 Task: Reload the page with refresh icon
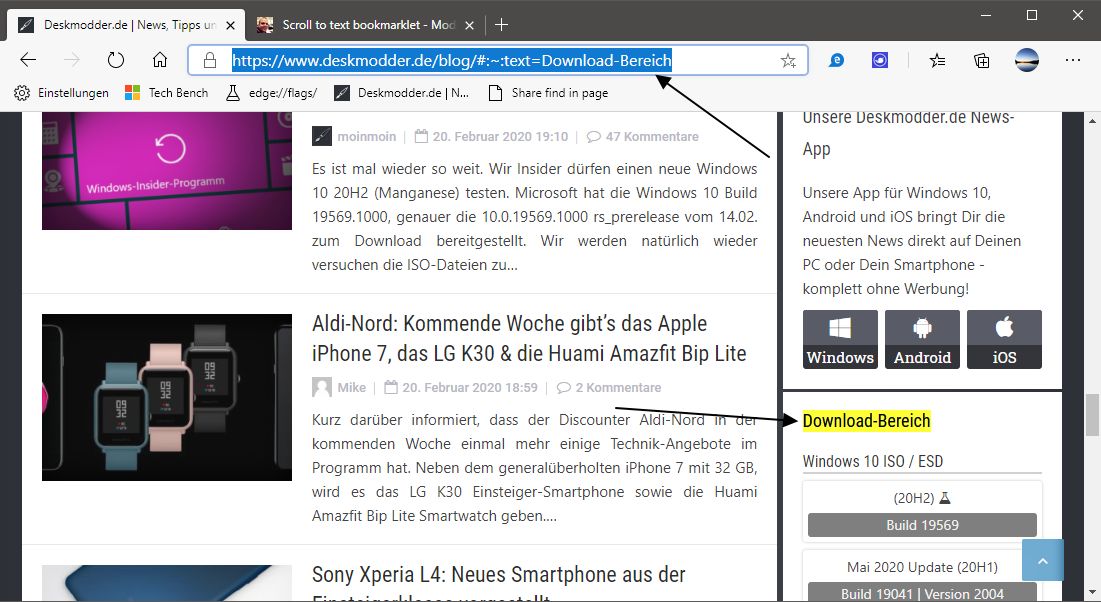[116, 60]
